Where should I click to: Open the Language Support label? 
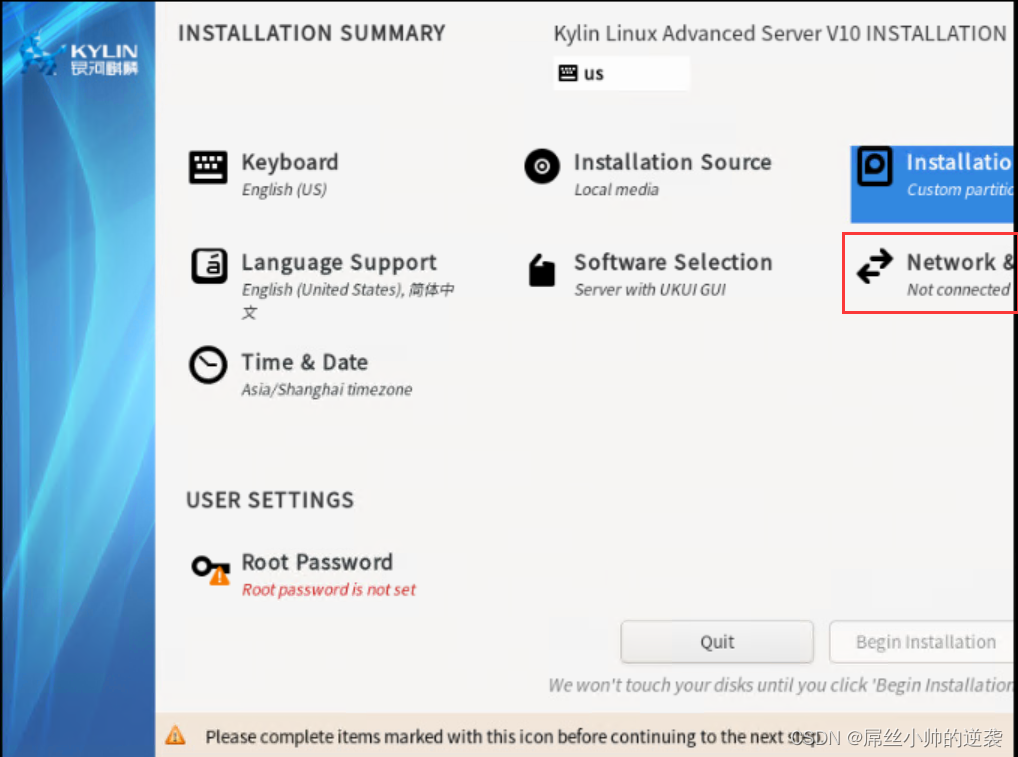(339, 262)
